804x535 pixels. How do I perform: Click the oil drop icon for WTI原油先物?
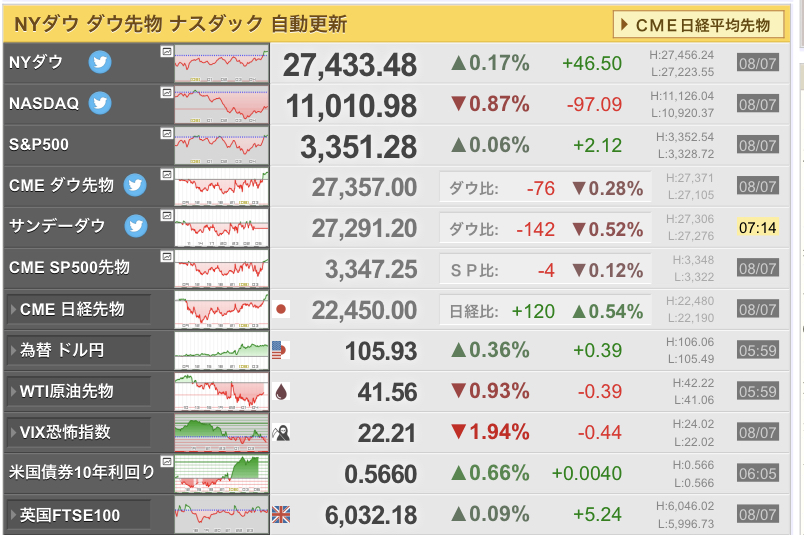[281, 392]
